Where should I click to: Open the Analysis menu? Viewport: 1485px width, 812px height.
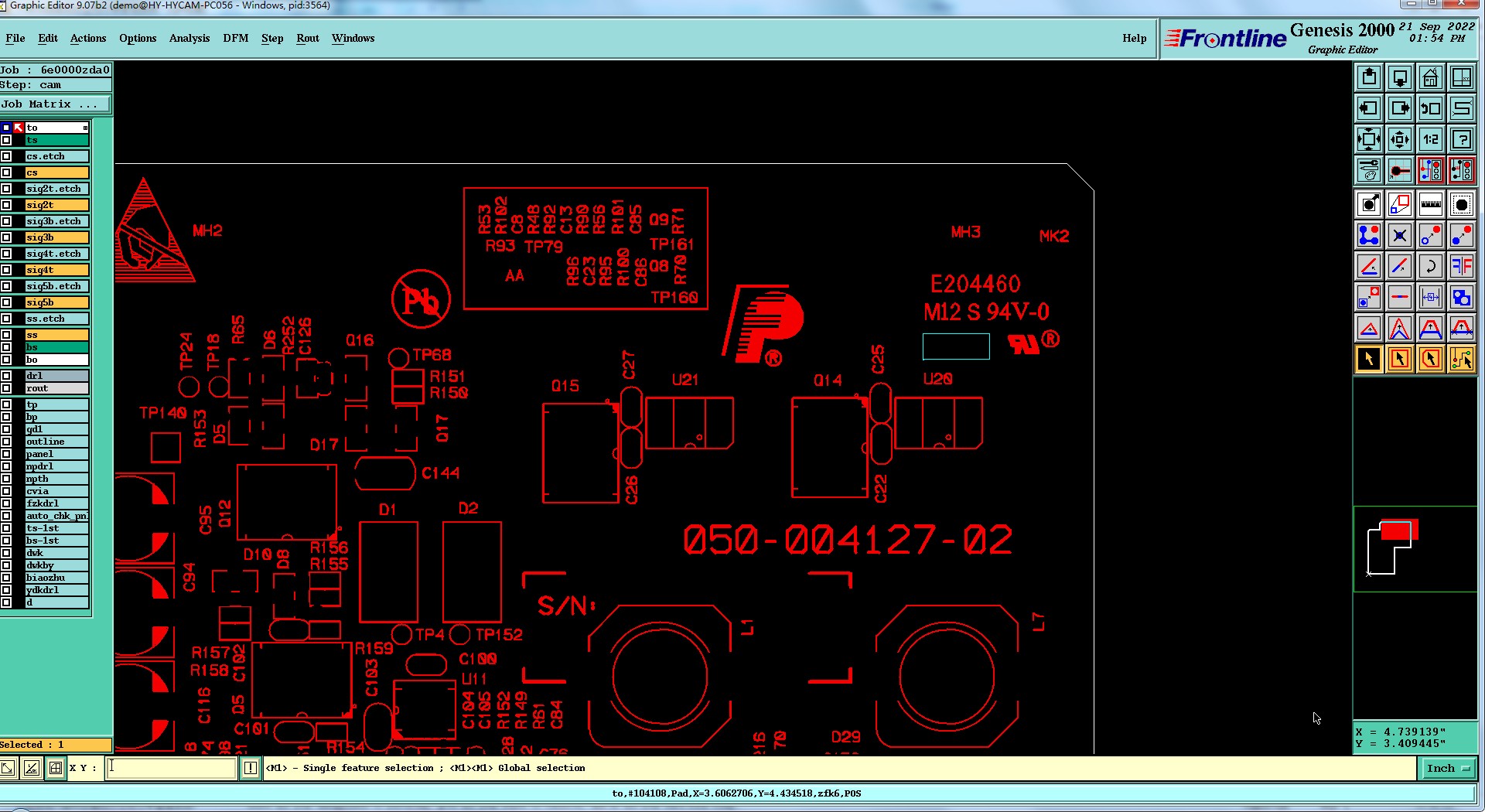[x=189, y=38]
